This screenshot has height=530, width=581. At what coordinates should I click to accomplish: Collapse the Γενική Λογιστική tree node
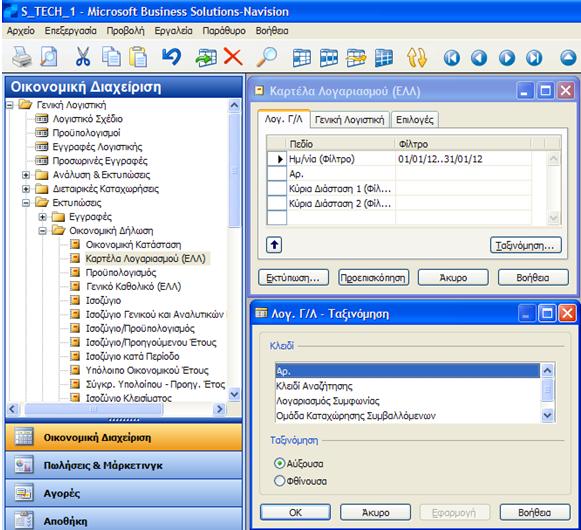pos(10,105)
